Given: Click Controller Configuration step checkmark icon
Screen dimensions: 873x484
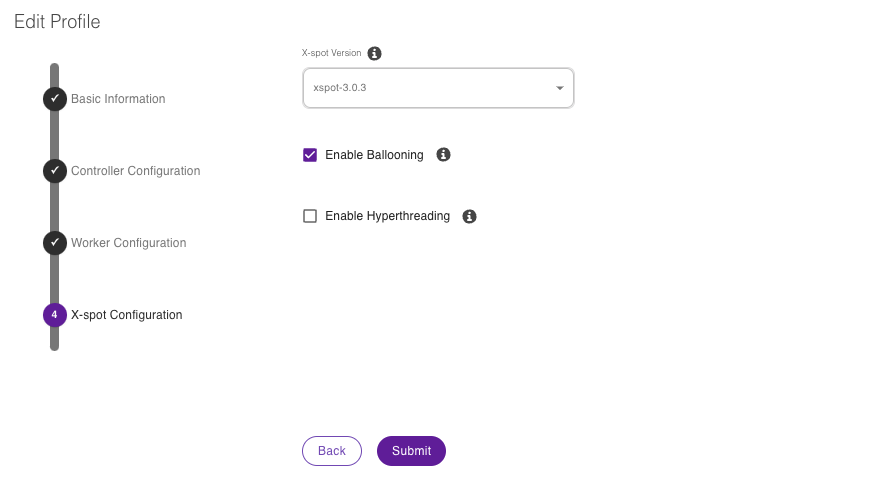Looking at the screenshot, I should [54, 171].
